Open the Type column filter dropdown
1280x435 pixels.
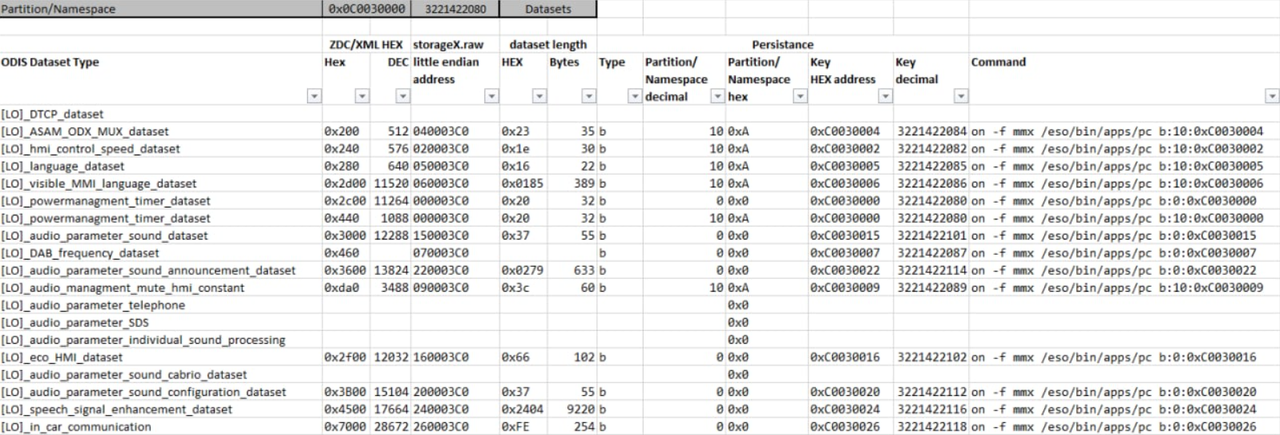tap(634, 96)
